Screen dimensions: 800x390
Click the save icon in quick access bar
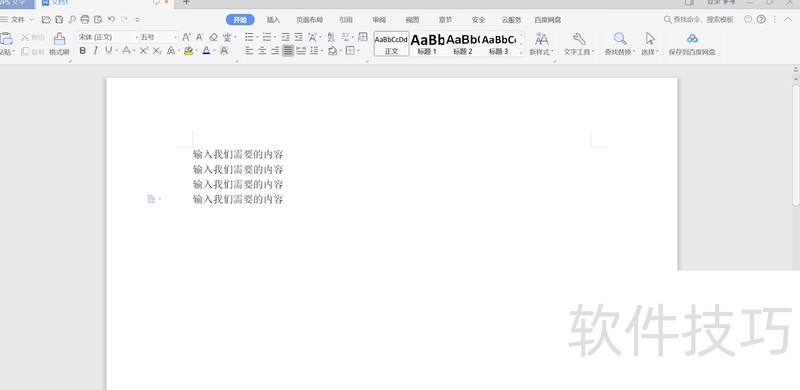[59, 19]
